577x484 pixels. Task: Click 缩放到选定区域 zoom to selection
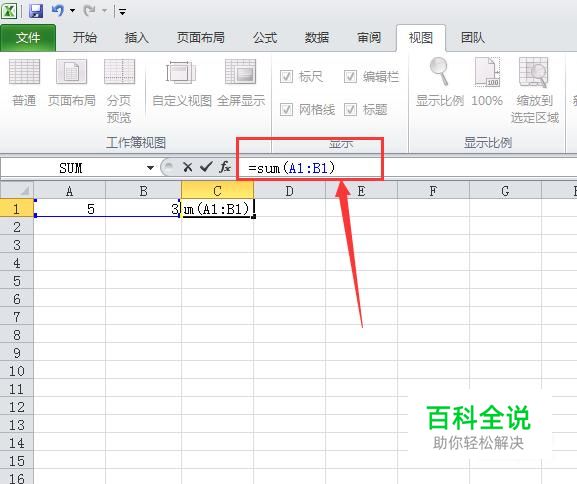535,91
